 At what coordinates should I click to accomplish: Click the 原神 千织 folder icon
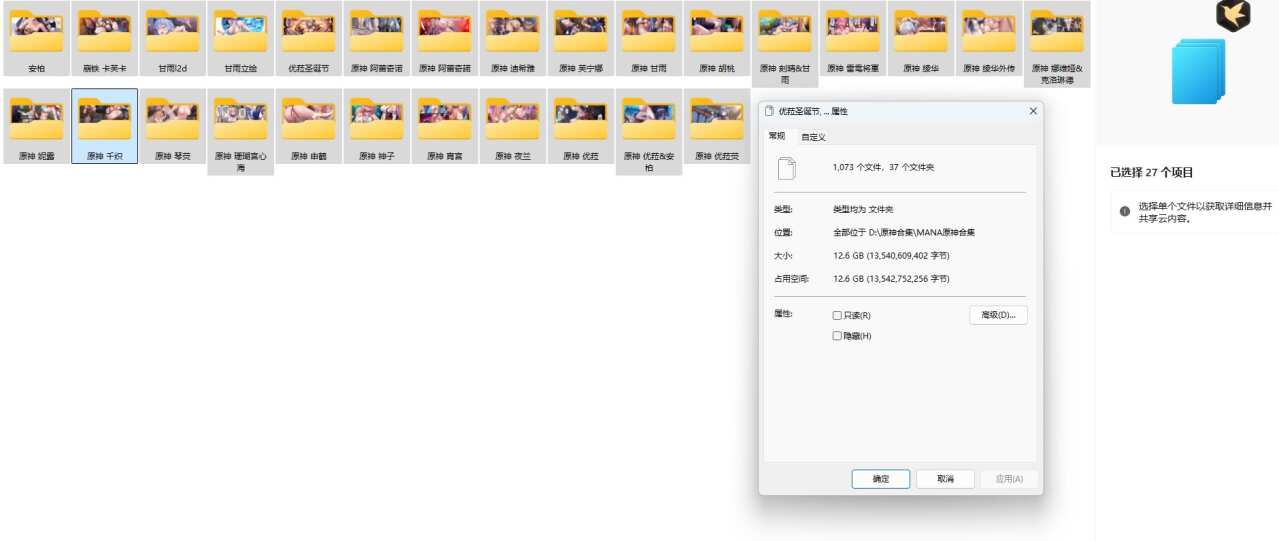(104, 119)
